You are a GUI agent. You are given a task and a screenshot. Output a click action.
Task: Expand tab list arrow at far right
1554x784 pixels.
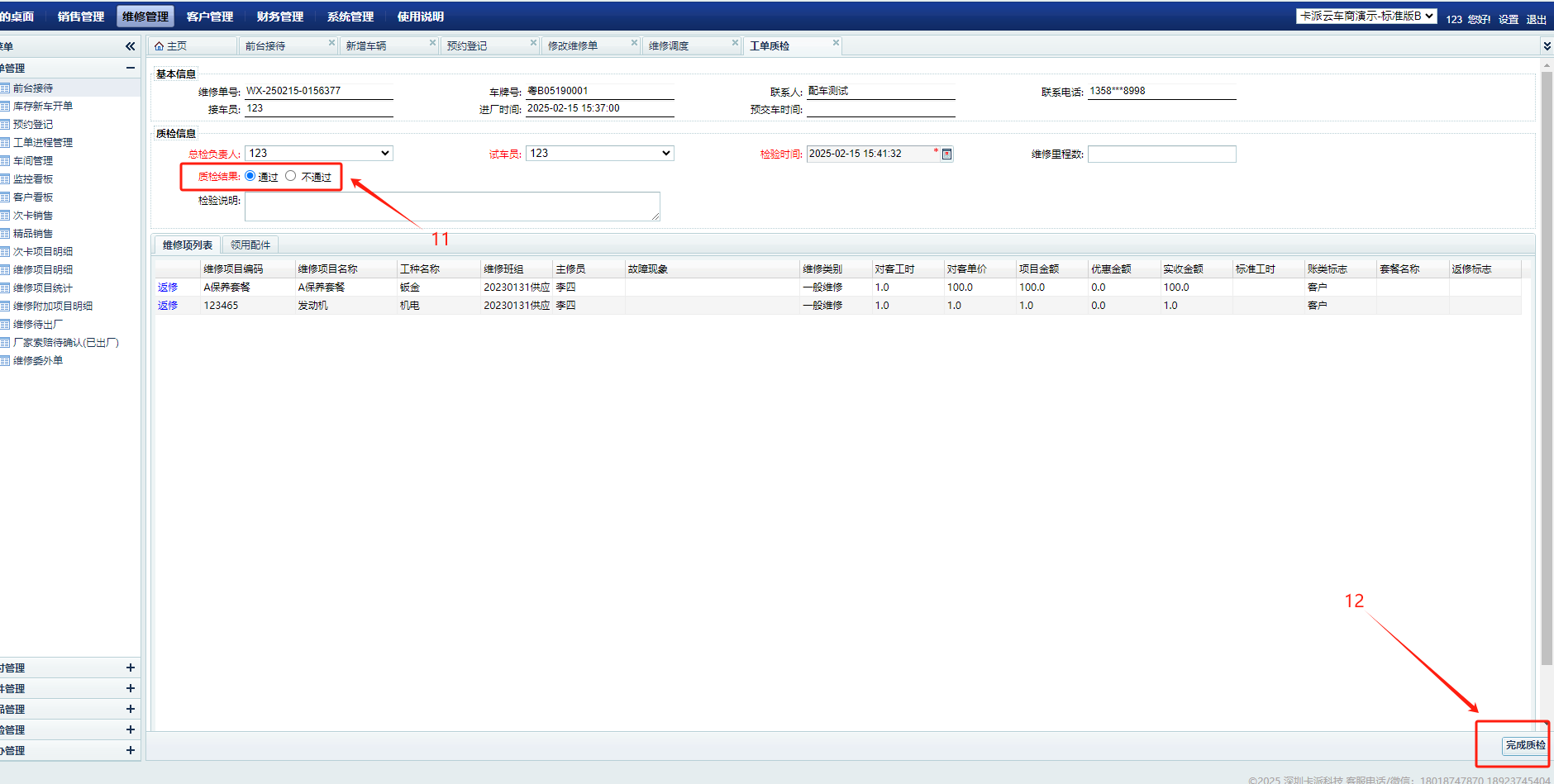[1547, 46]
